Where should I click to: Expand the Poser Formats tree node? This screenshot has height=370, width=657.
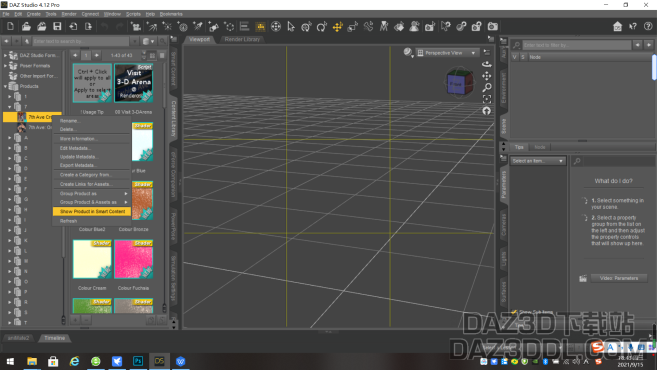click(x=5, y=66)
